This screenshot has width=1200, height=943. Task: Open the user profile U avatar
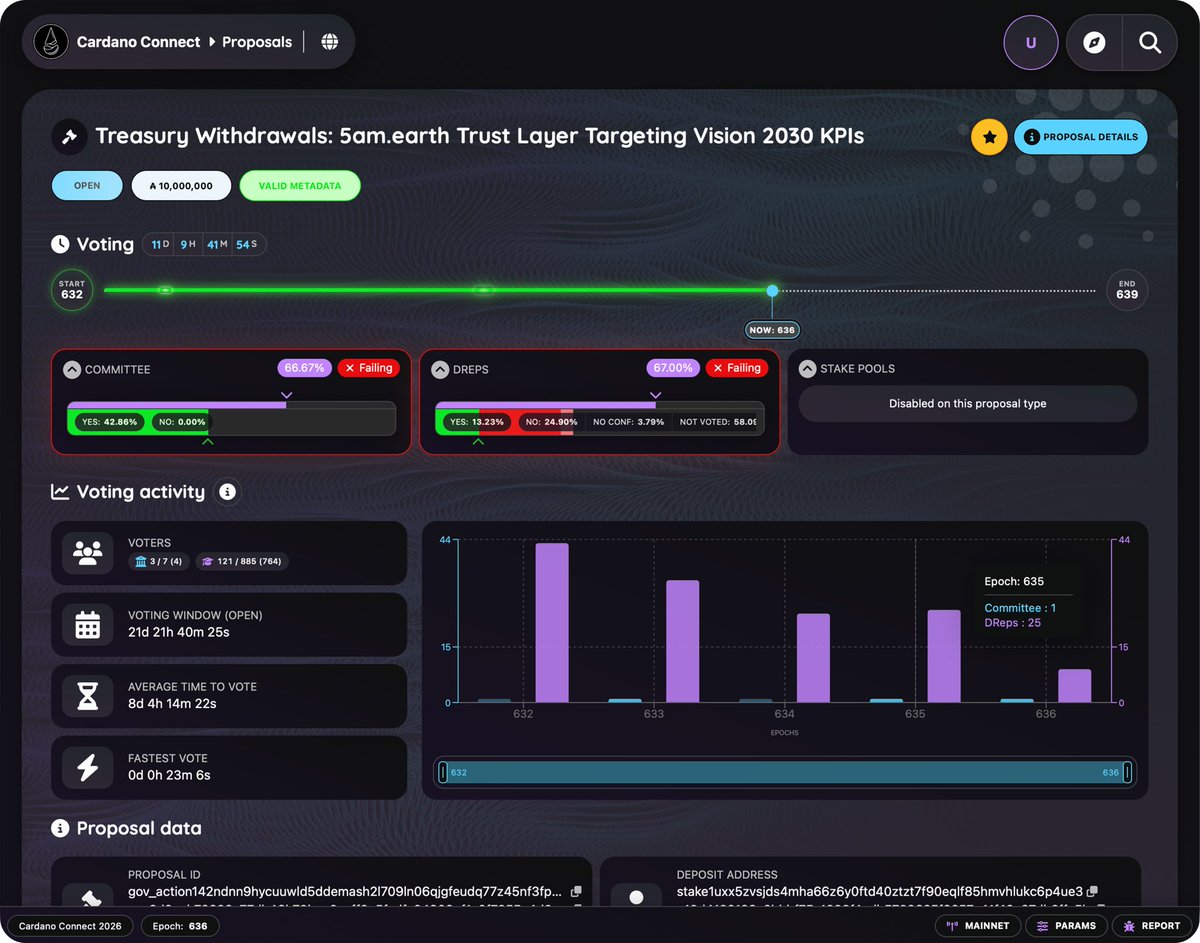[x=1031, y=42]
